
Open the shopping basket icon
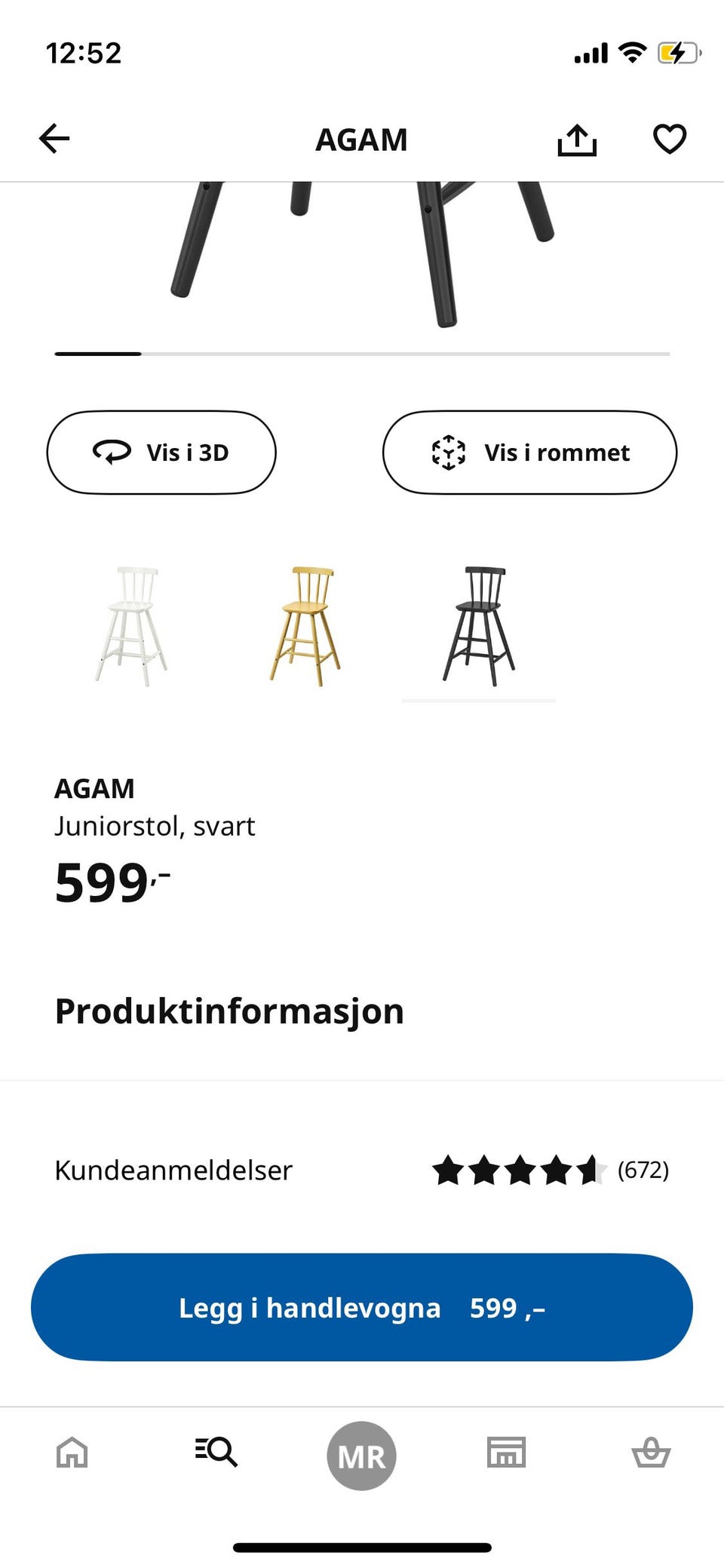(x=650, y=1452)
